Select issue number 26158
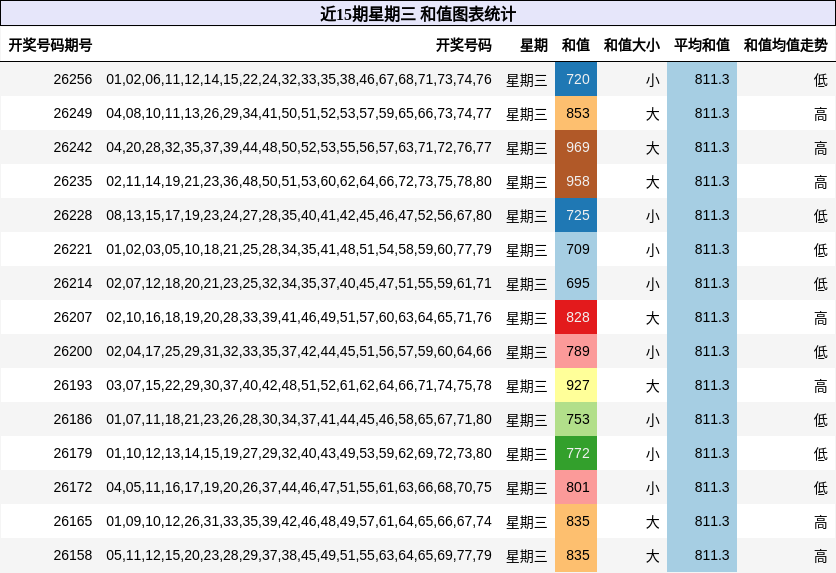The height and width of the screenshot is (573, 836). [73, 555]
